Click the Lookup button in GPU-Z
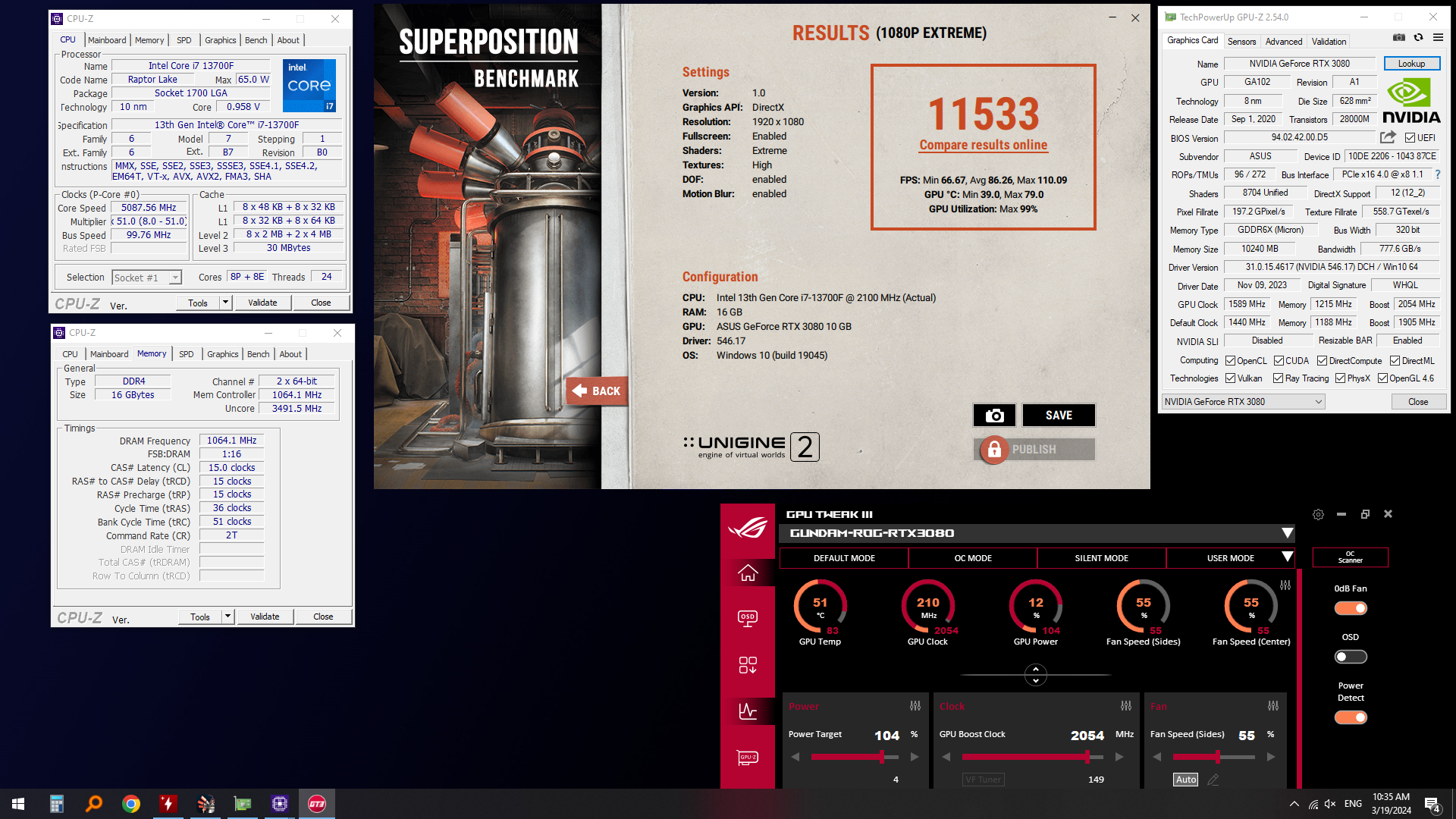 tap(1411, 64)
